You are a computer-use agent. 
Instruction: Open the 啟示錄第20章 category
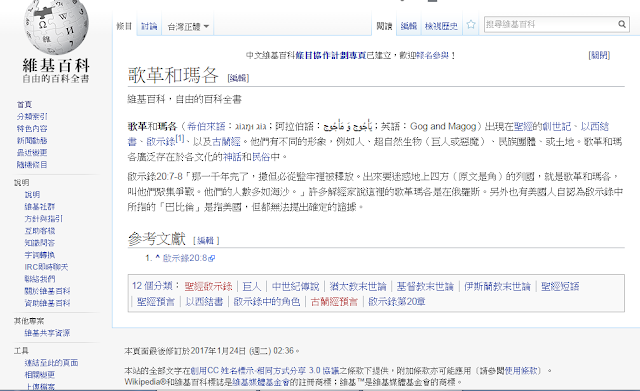pos(397,302)
